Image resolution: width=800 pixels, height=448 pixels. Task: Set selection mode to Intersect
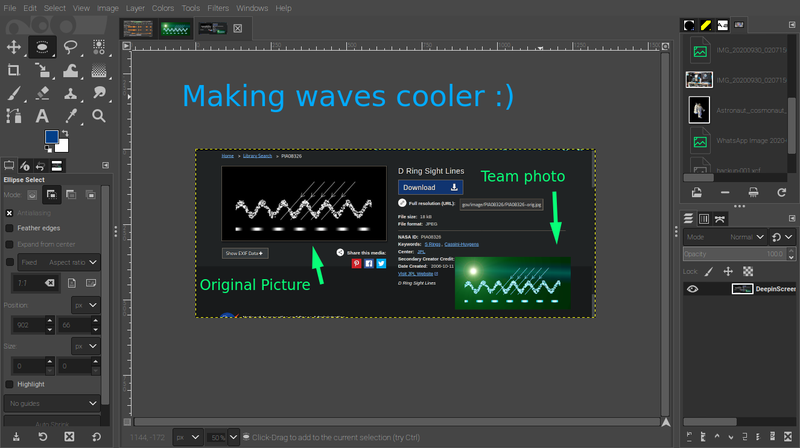tap(90, 195)
